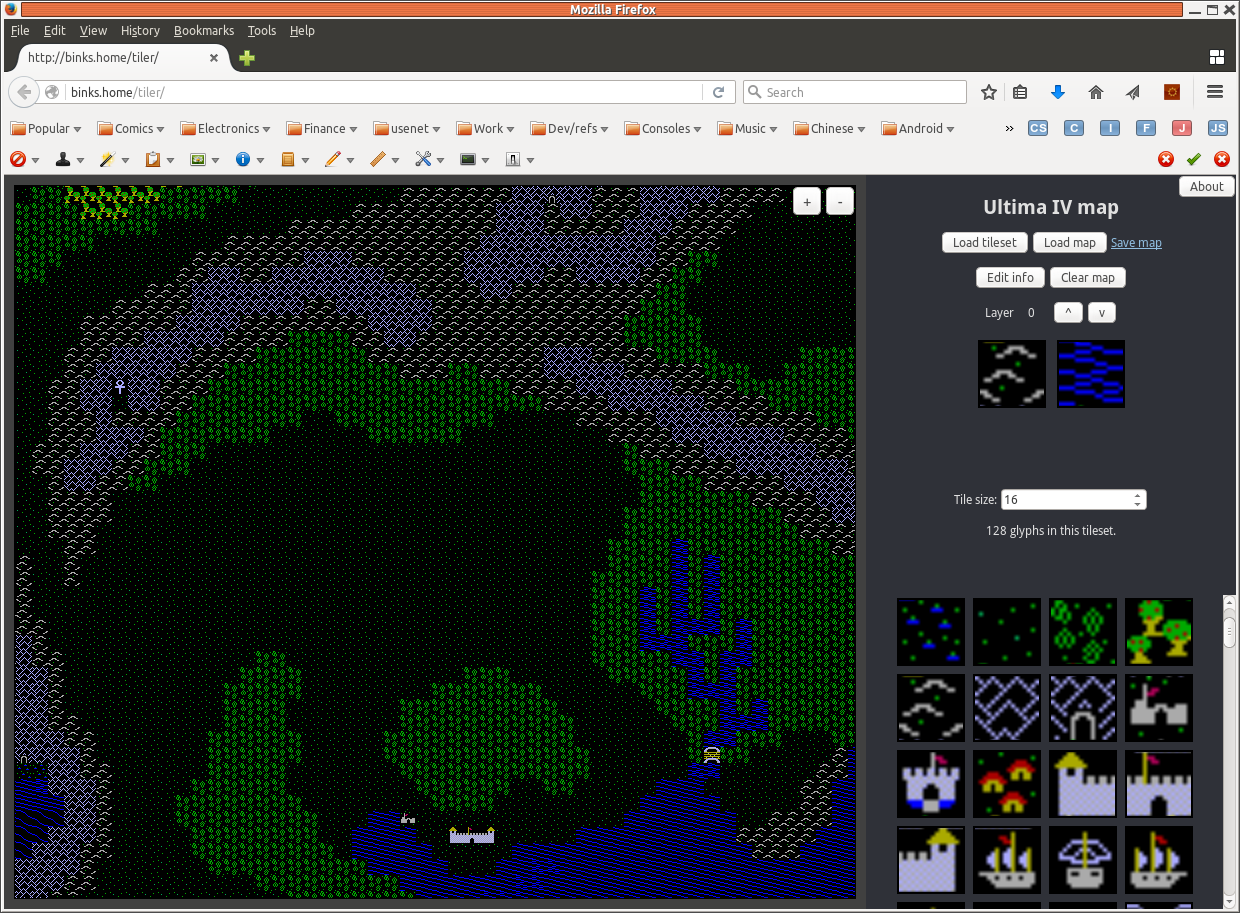
Task: Click the Edit info button
Action: click(1010, 277)
